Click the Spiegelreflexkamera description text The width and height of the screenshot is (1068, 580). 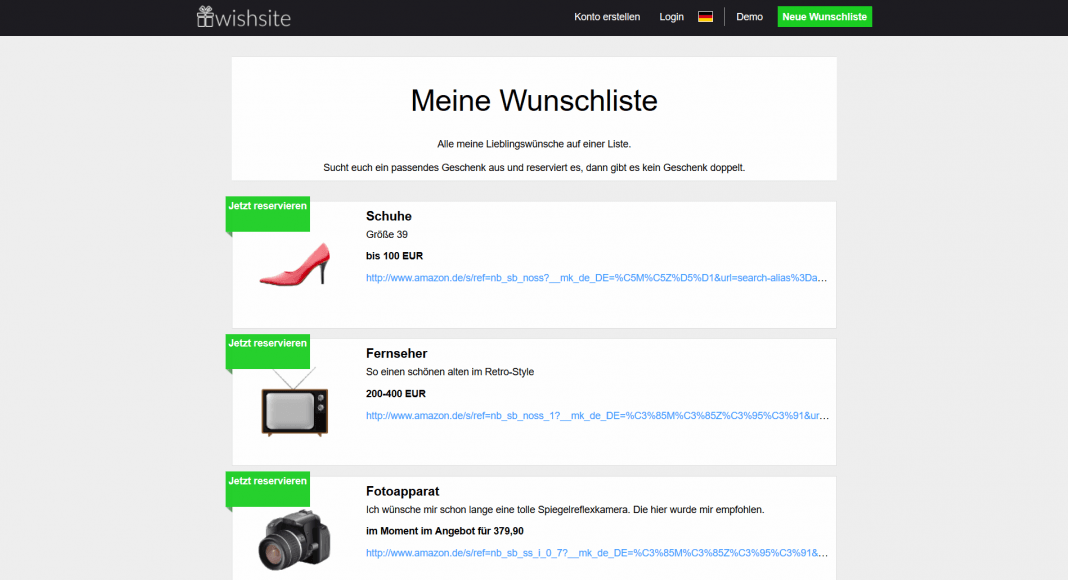click(565, 510)
